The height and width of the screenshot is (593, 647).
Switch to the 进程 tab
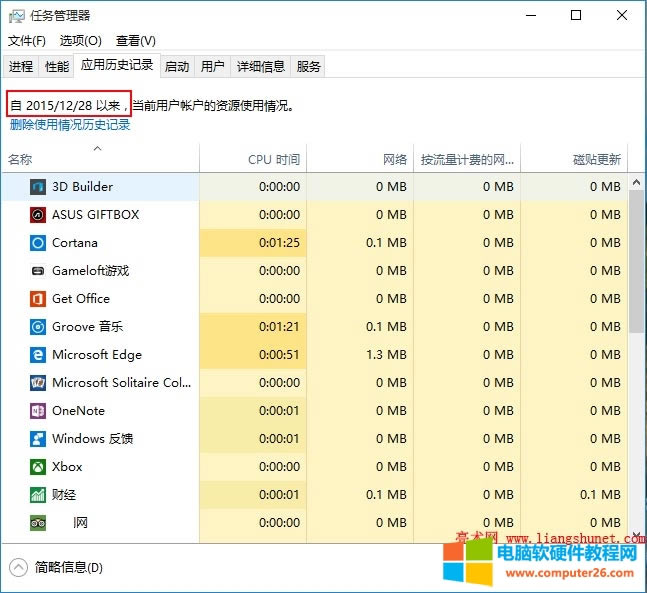[x=21, y=66]
